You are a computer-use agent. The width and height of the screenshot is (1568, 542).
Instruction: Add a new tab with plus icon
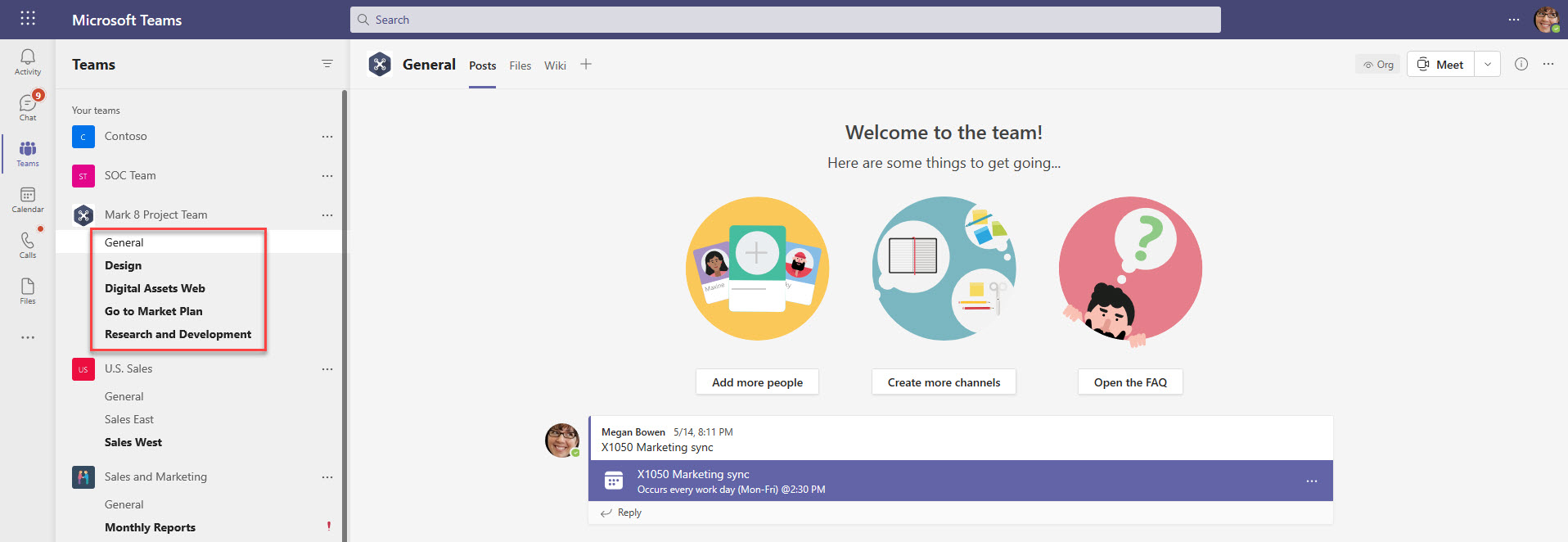click(586, 64)
